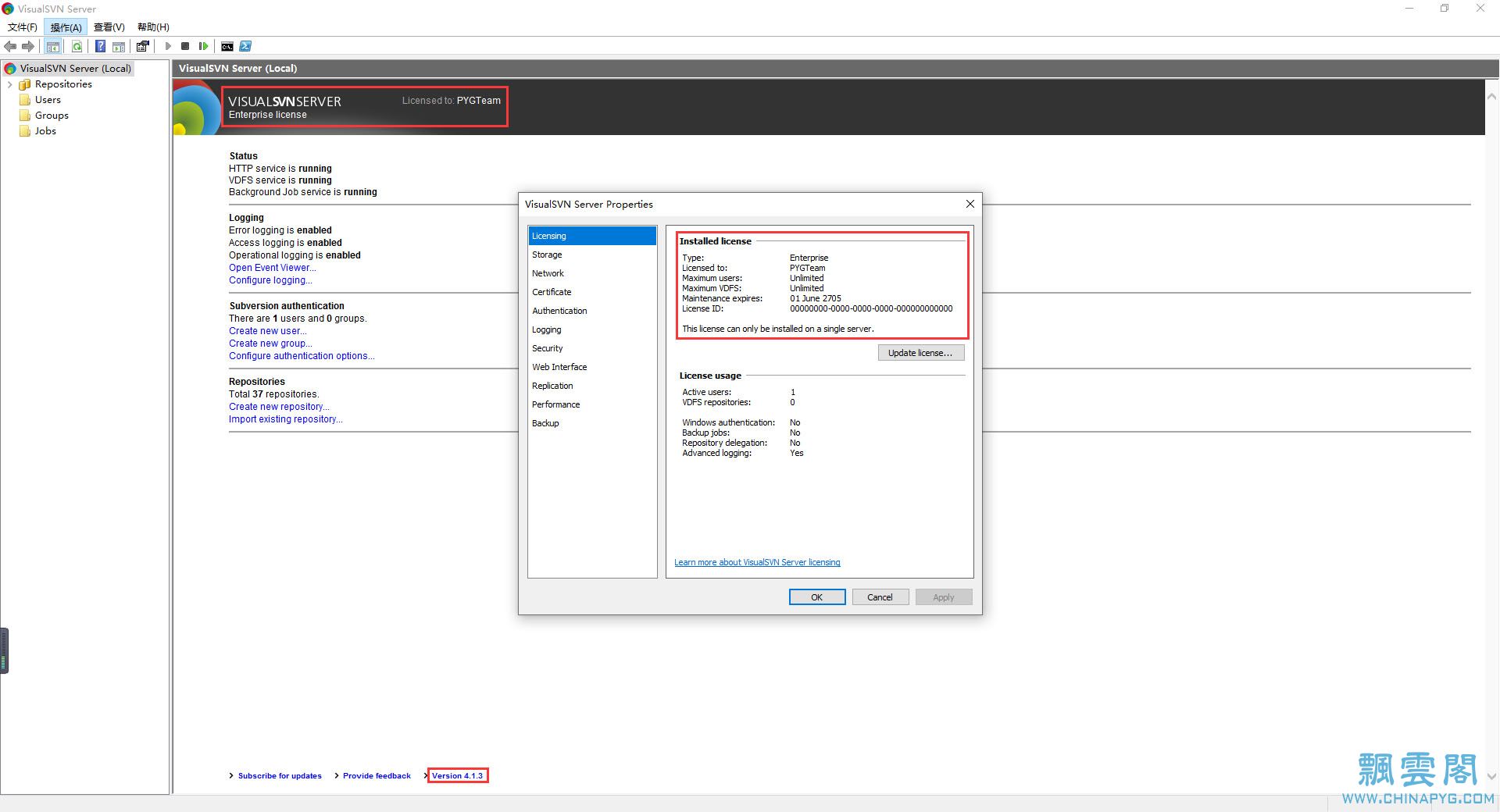Open the 帮助(H) menu

(x=153, y=27)
